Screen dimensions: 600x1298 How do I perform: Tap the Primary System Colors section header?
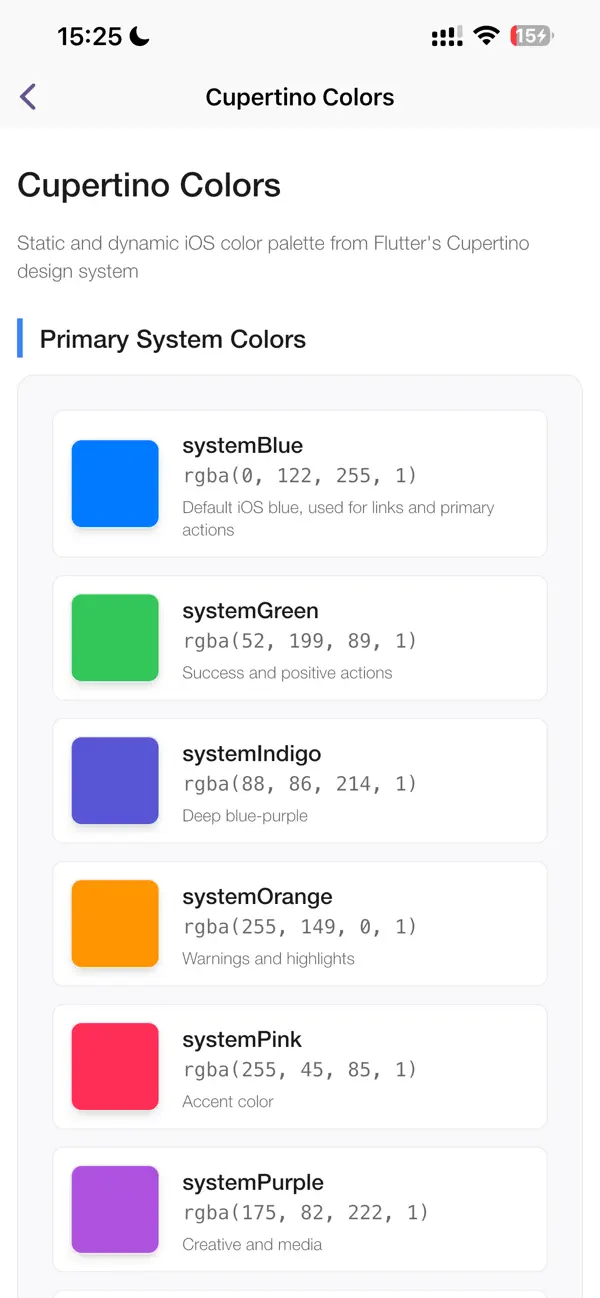click(x=171, y=339)
